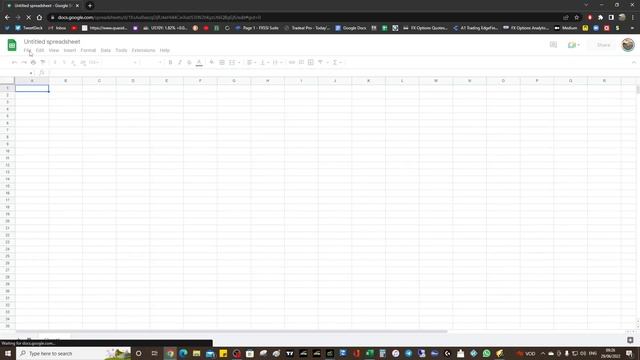
Task: Click the Google Sheets home logo
Action: 12,45
